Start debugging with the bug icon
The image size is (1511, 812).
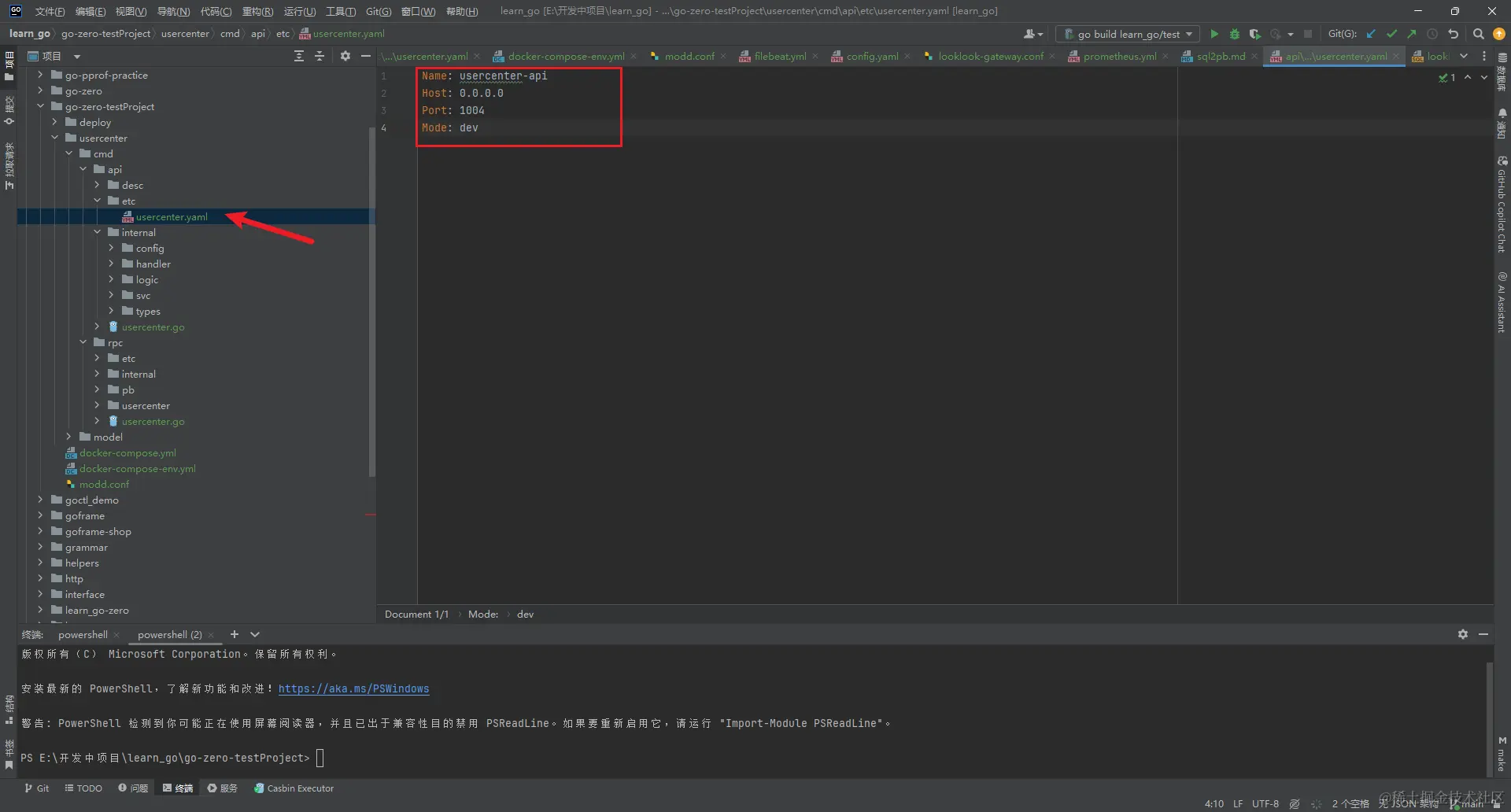[x=1235, y=34]
